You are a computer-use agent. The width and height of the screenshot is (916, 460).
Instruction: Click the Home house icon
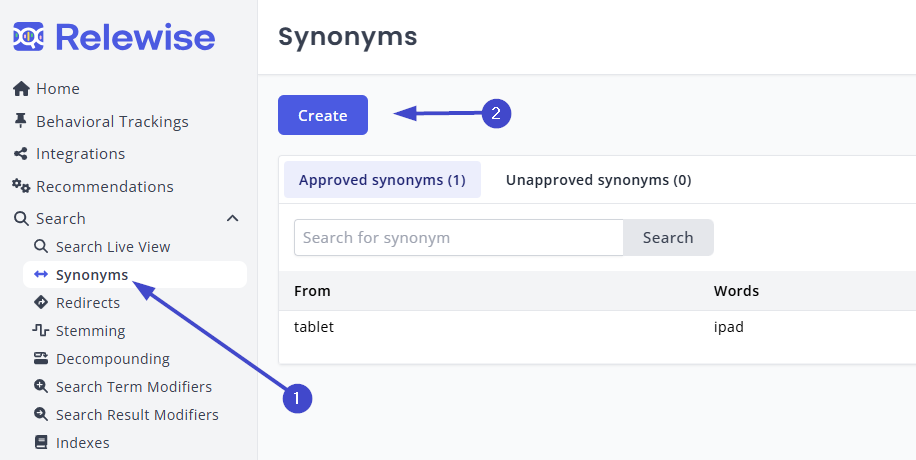tap(22, 89)
